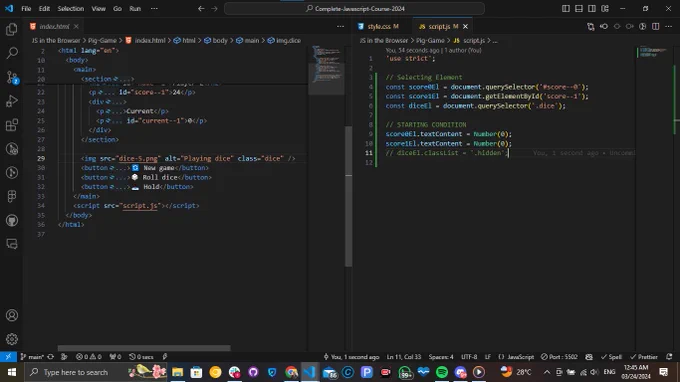
Task: Open the breadcrumb ellipsis after script.js
Action: point(495,40)
